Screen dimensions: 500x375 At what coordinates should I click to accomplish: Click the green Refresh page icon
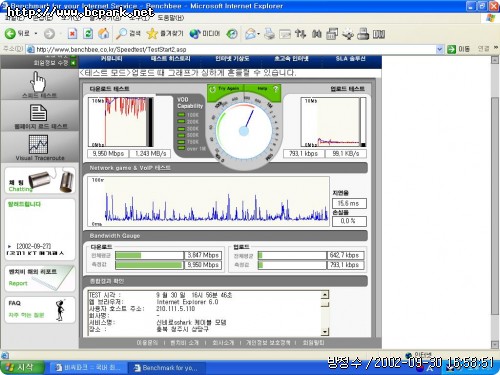point(88,34)
